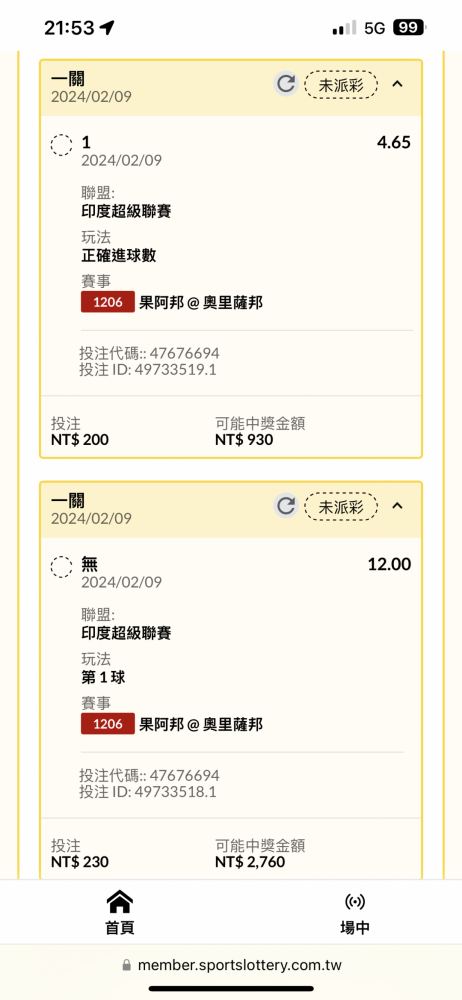This screenshot has height=1000, width=462.
Task: Tap the 未派彩 badge on second card
Action: 341,506
